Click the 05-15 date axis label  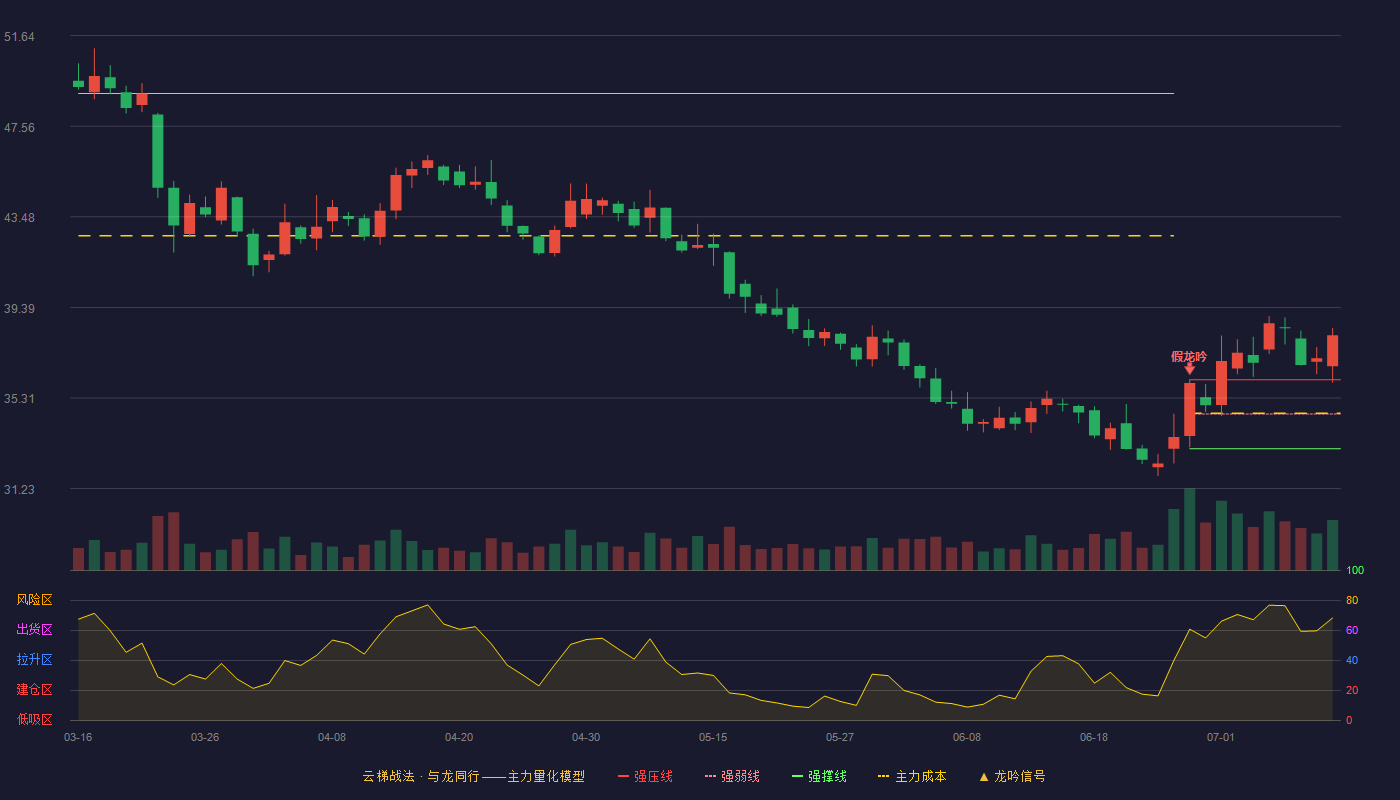tap(713, 737)
